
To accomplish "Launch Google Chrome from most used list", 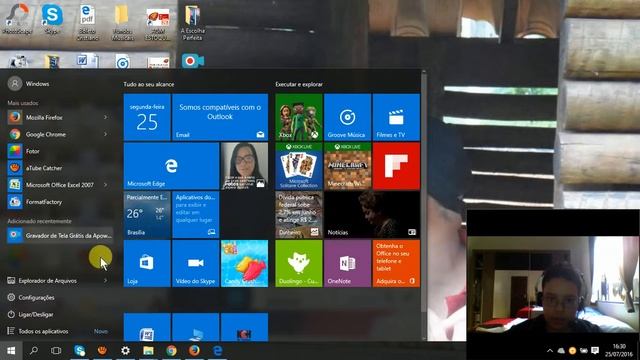I will tap(59, 134).
